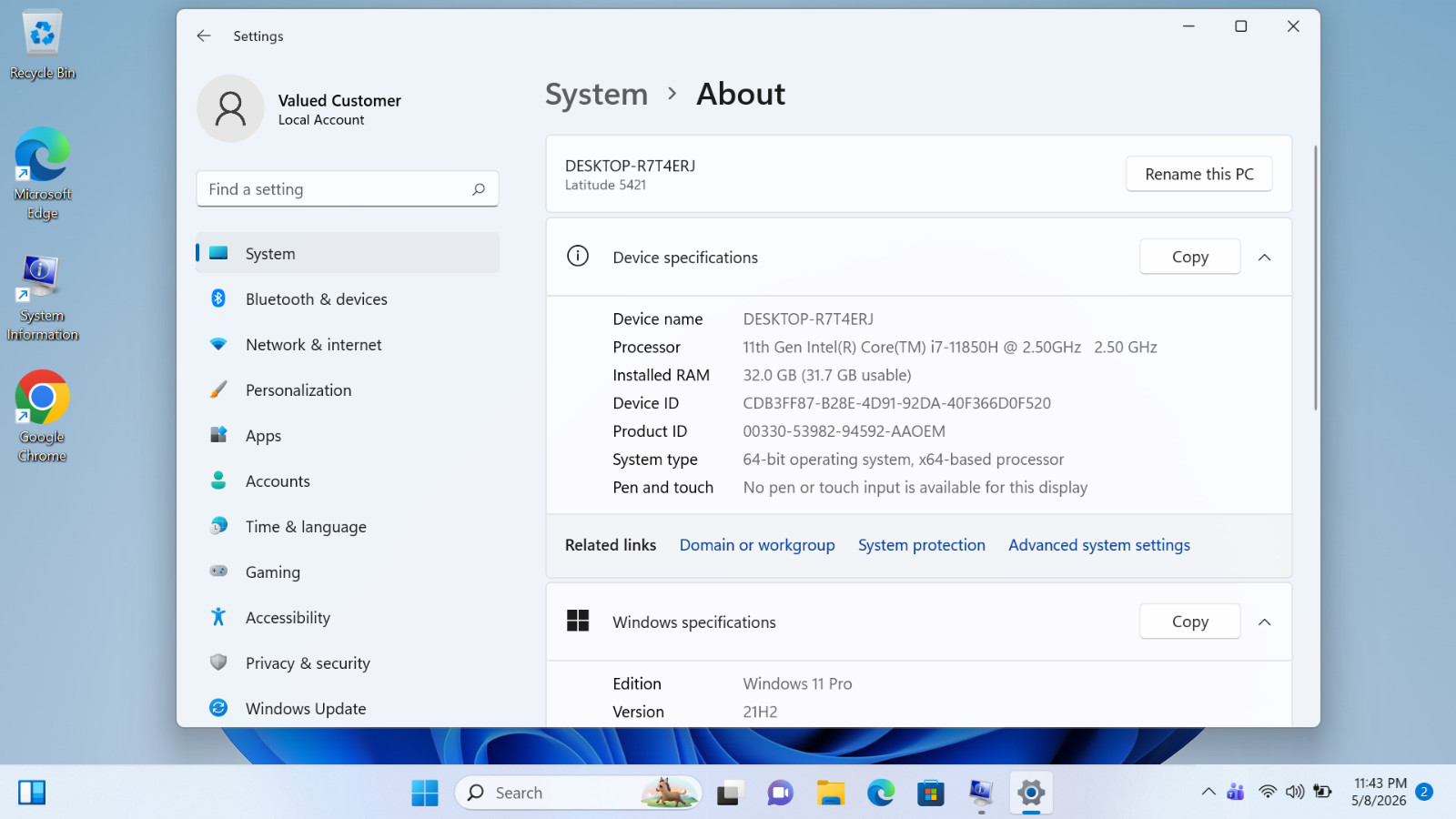Copy the Device specifications

click(1189, 257)
